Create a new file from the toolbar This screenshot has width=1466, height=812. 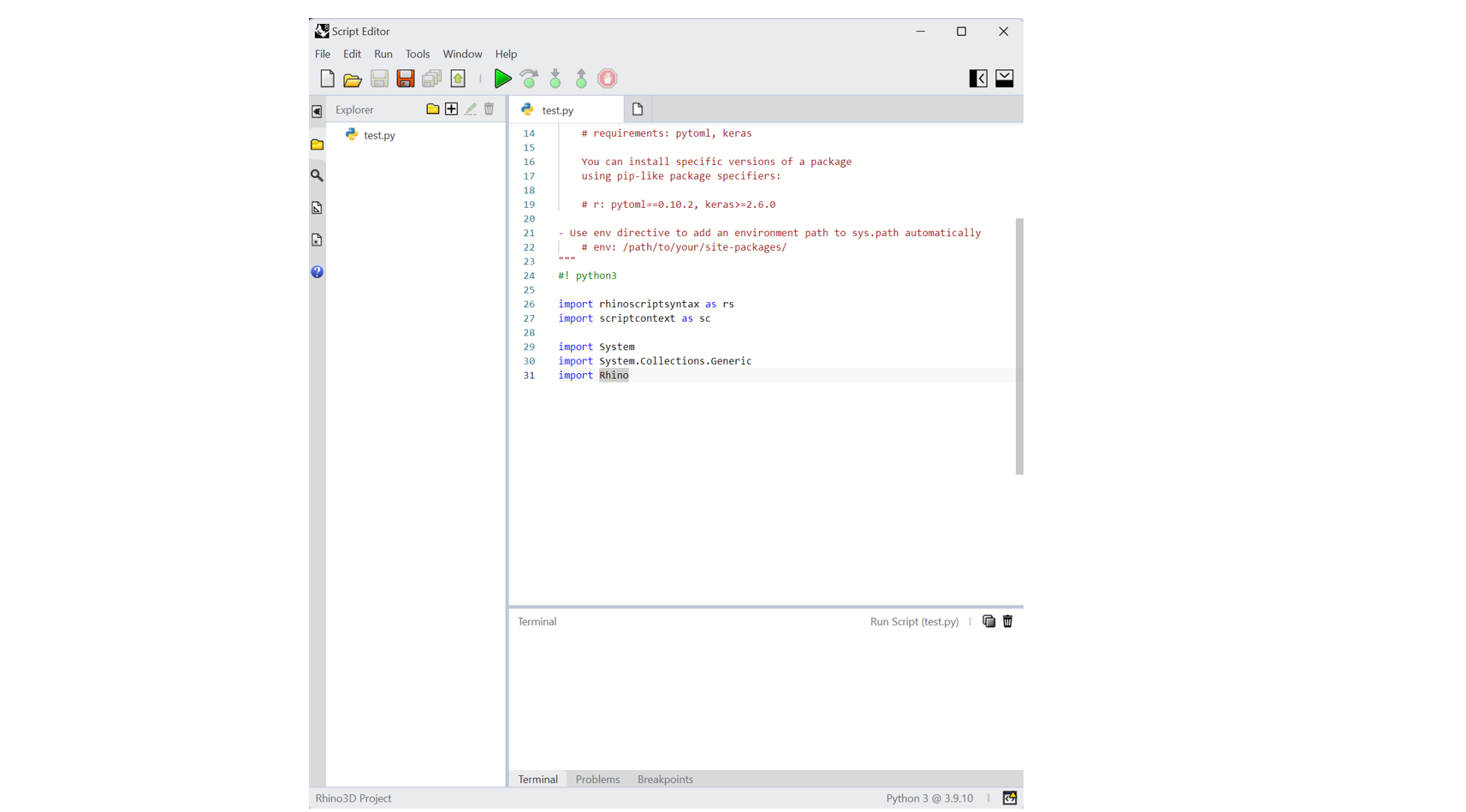pyautogui.click(x=327, y=79)
